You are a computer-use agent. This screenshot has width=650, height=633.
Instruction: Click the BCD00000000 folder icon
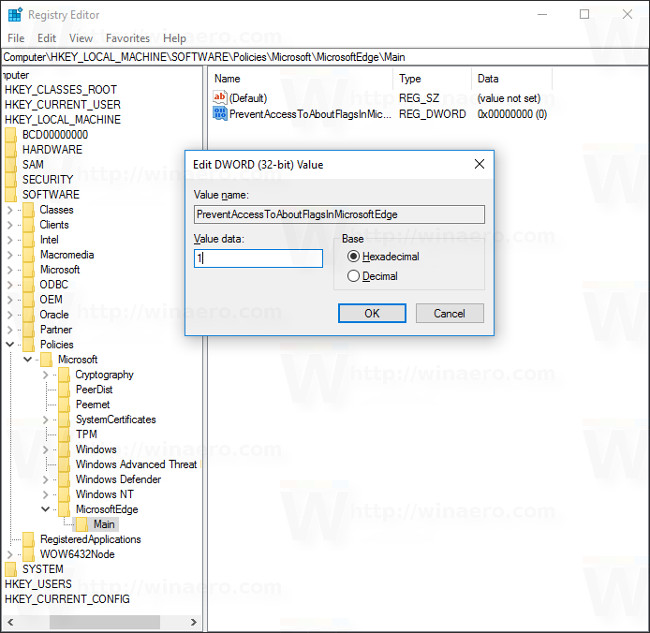coord(11,135)
